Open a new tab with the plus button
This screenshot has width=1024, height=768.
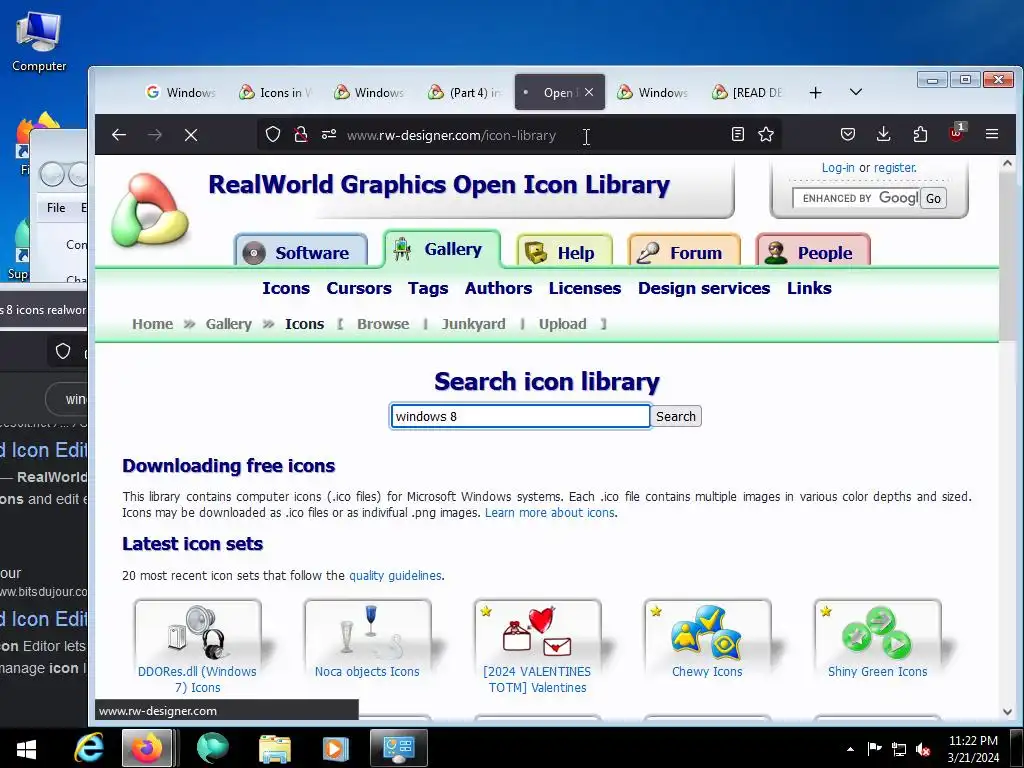click(815, 93)
